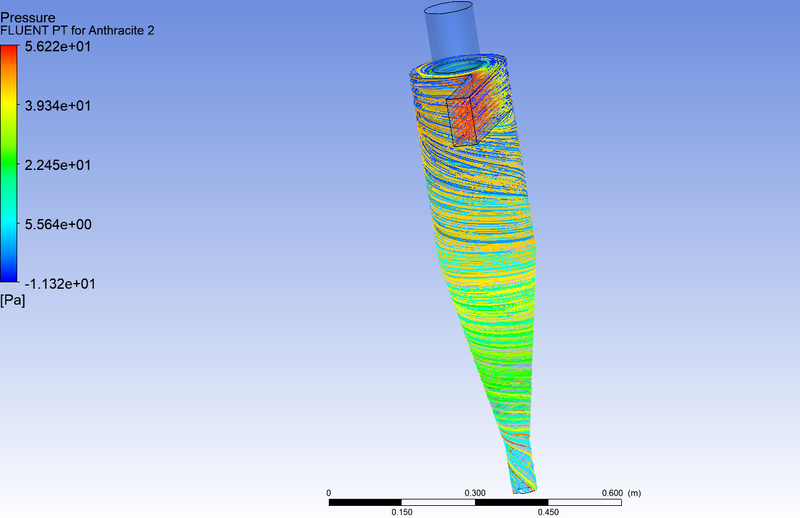
Task: Pick the yellow band in the legend
Action: pyautogui.click(x=9, y=112)
